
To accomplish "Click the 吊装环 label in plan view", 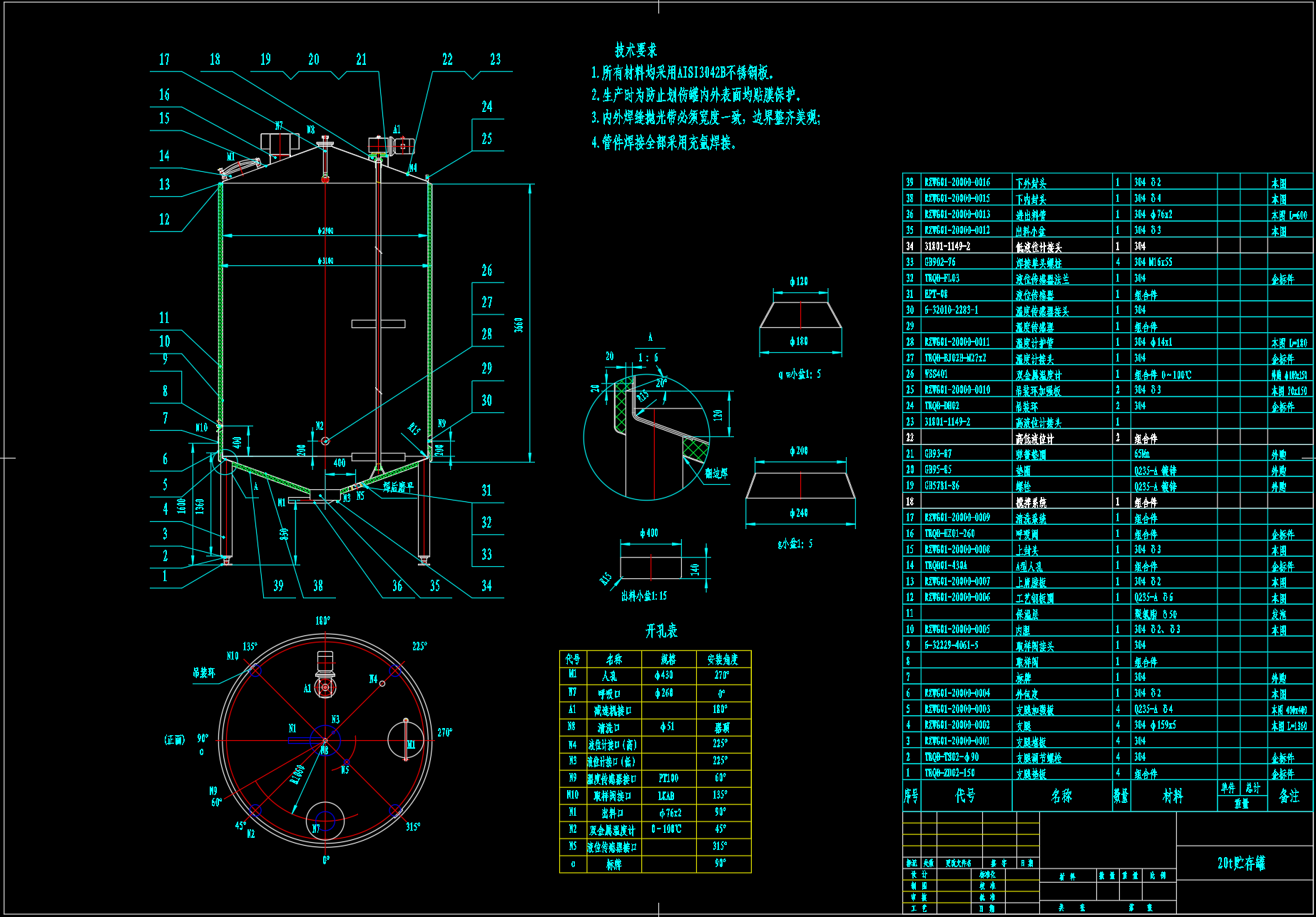I will coord(203,672).
